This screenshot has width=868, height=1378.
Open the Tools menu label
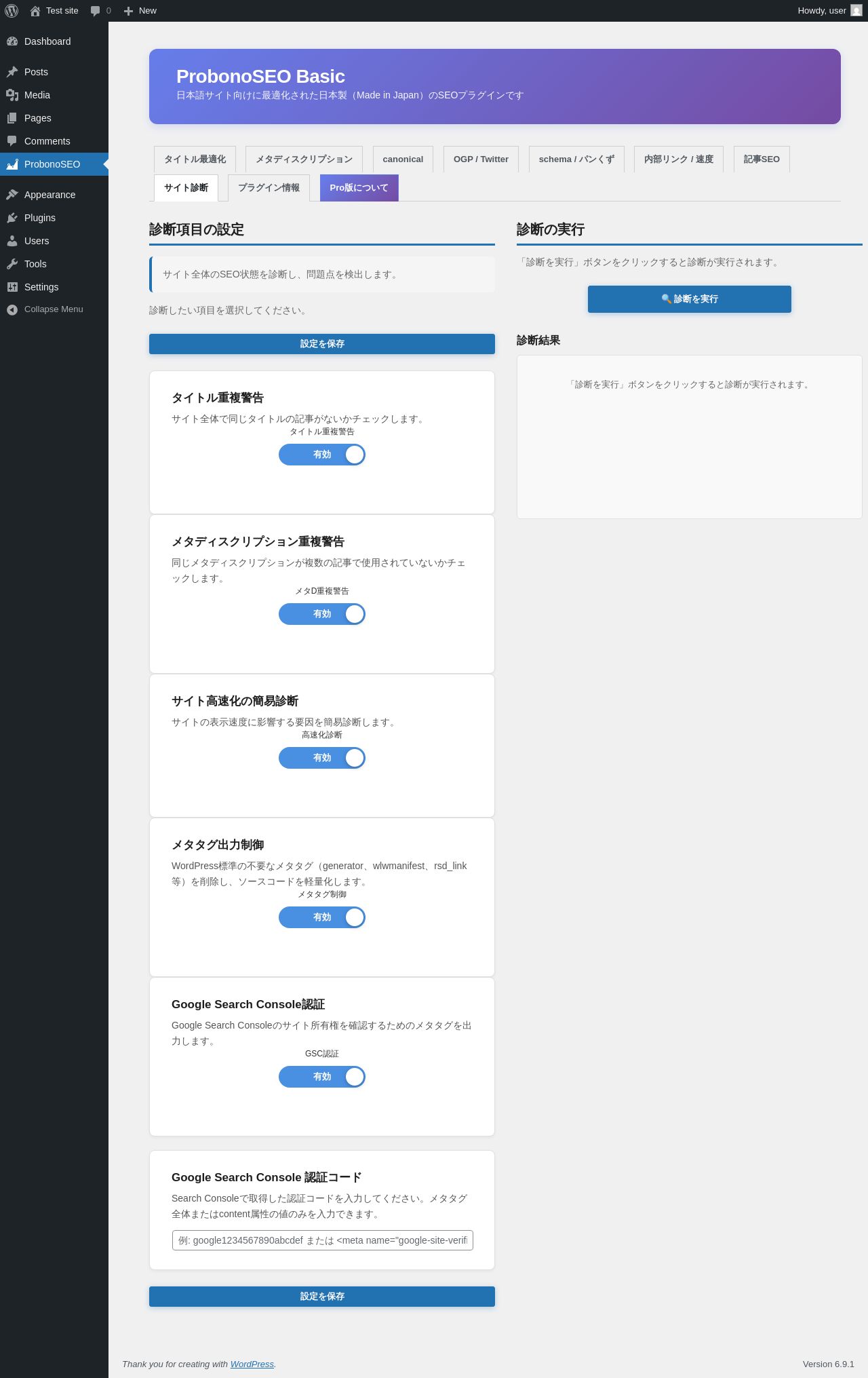(x=35, y=264)
